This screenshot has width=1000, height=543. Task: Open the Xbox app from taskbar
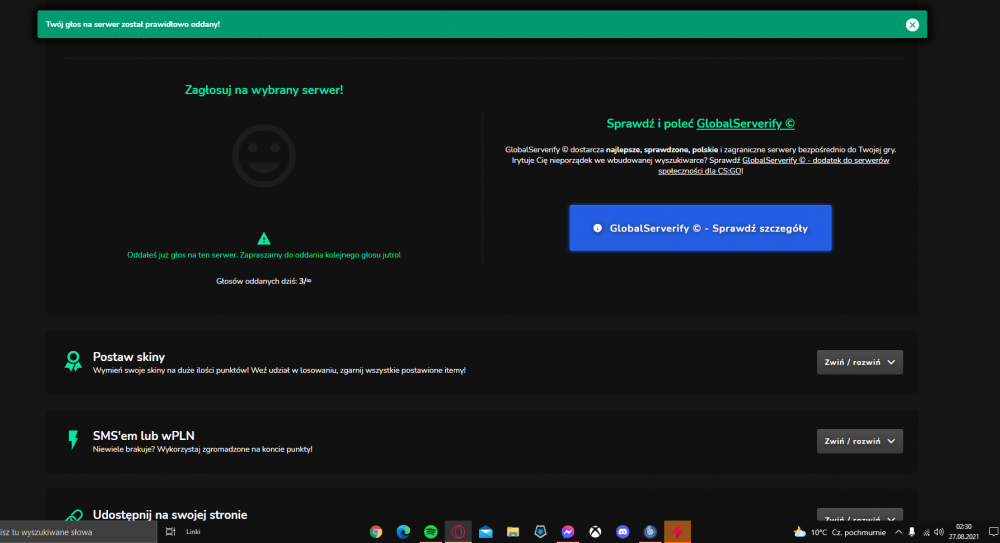pyautogui.click(x=595, y=532)
